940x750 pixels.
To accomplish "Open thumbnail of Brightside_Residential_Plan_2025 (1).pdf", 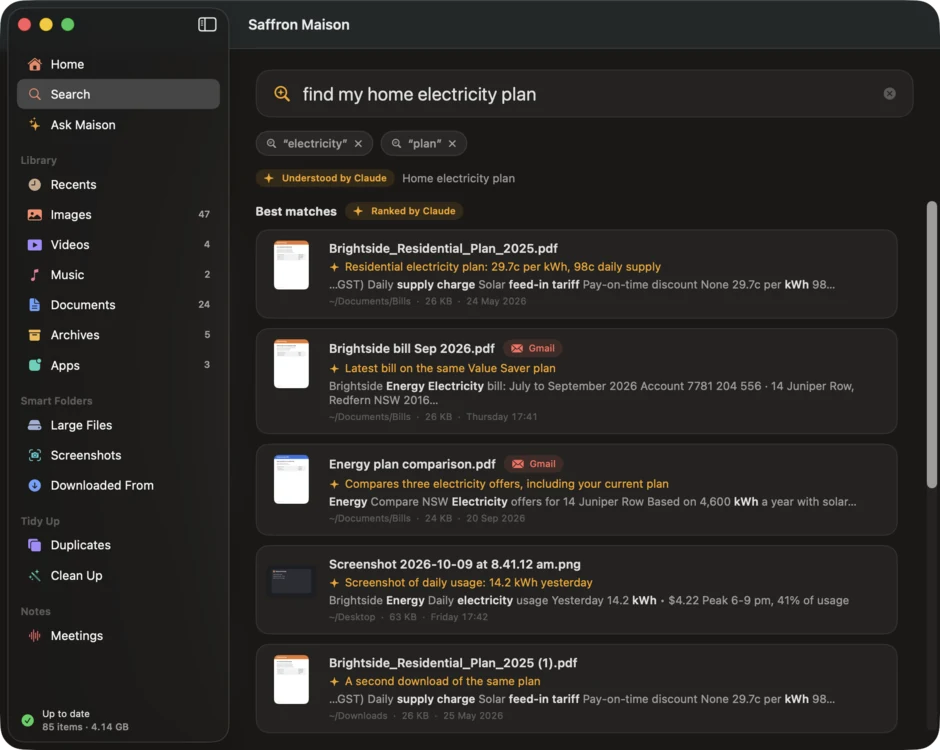I will [291, 679].
